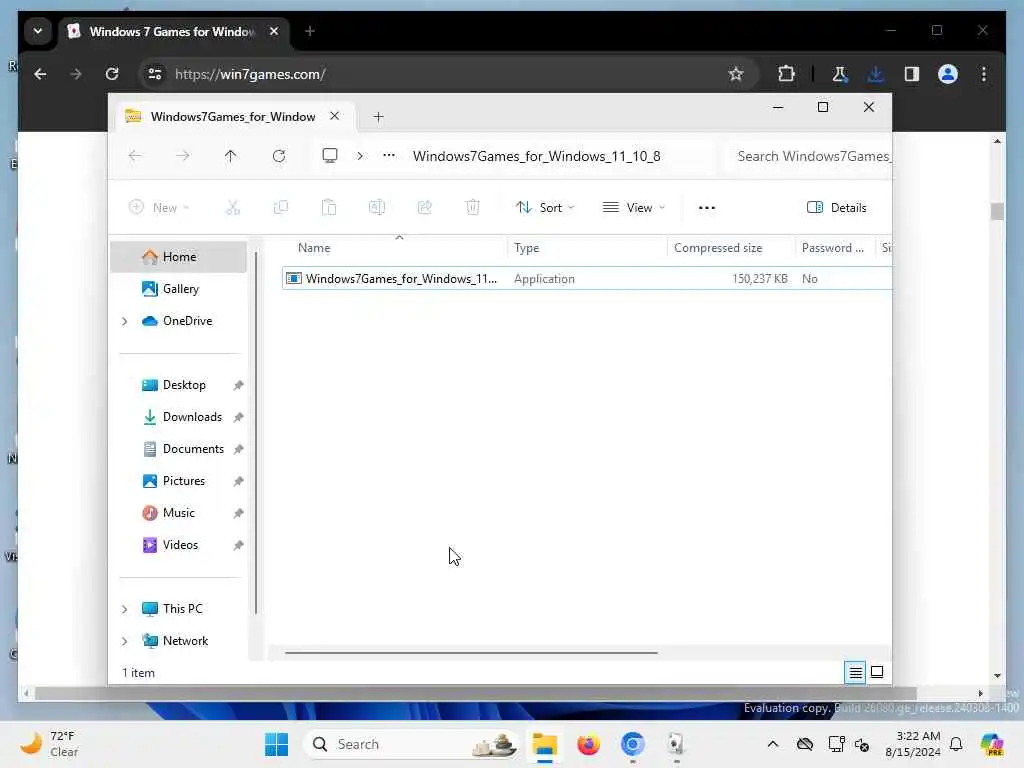Click the Rename icon in Explorer toolbar
The width and height of the screenshot is (1024, 768).
coord(377,208)
